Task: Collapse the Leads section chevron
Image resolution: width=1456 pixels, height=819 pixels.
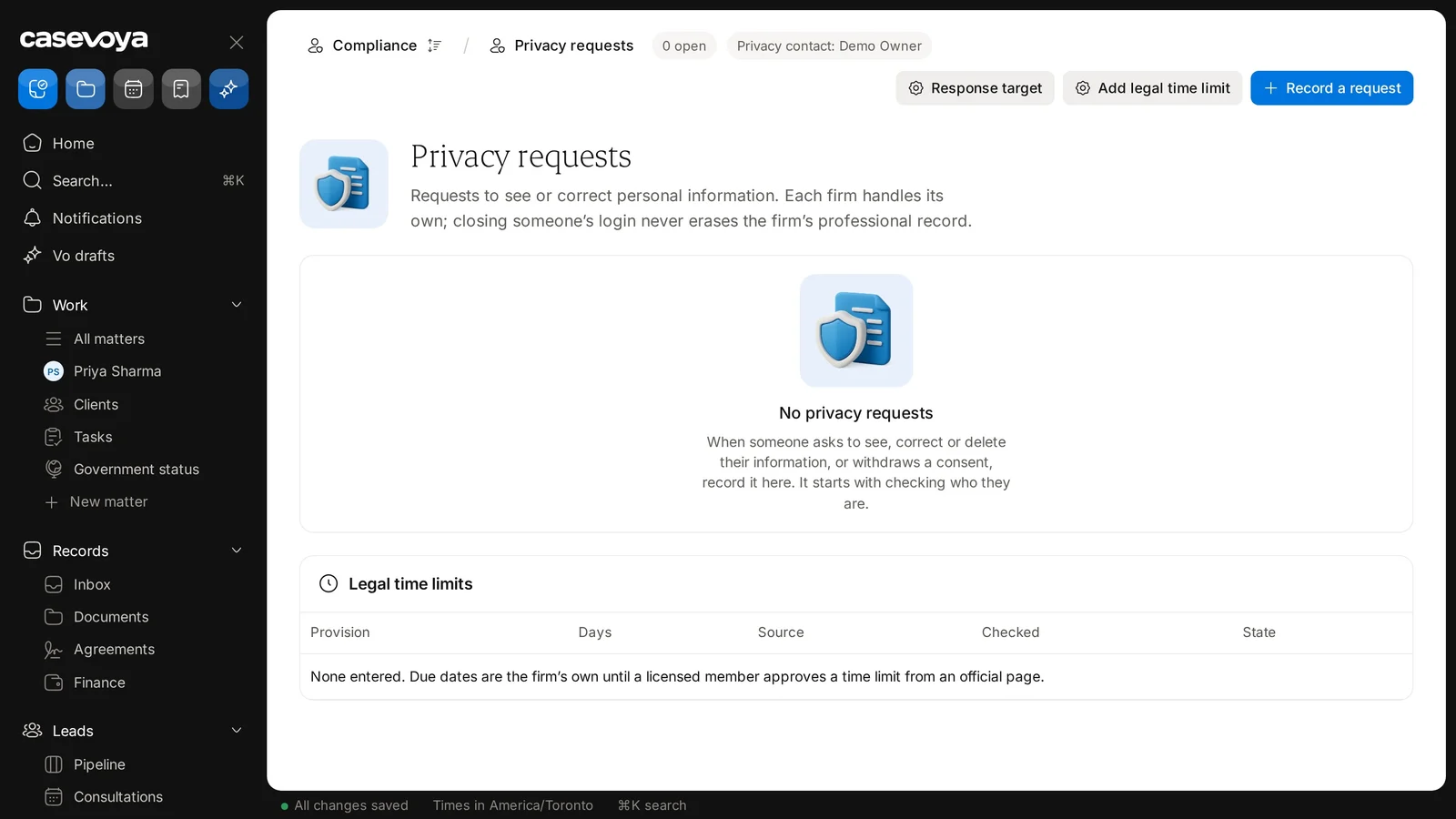Action: (x=237, y=731)
